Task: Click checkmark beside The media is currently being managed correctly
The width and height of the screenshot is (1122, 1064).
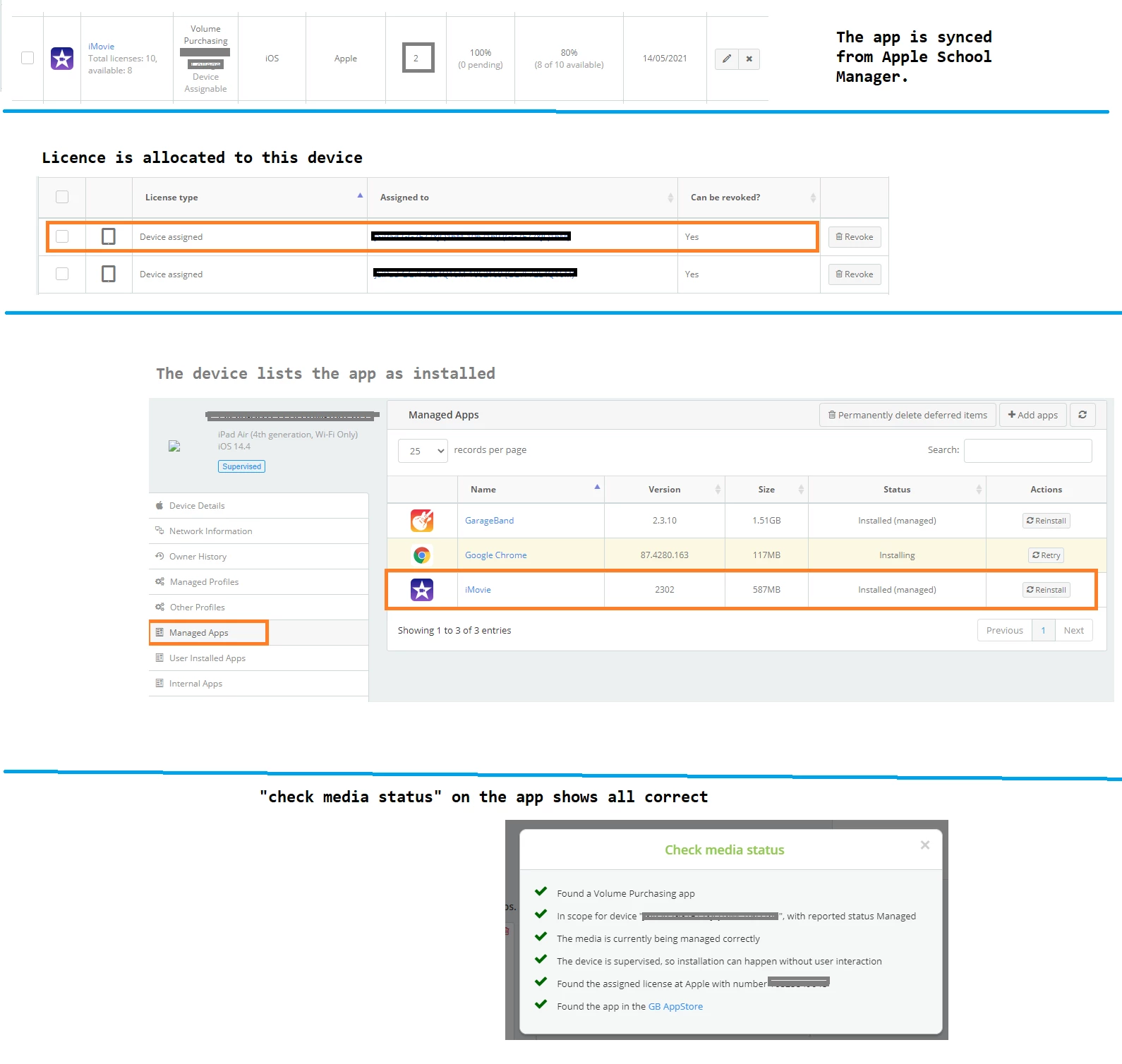Action: pyautogui.click(x=541, y=937)
